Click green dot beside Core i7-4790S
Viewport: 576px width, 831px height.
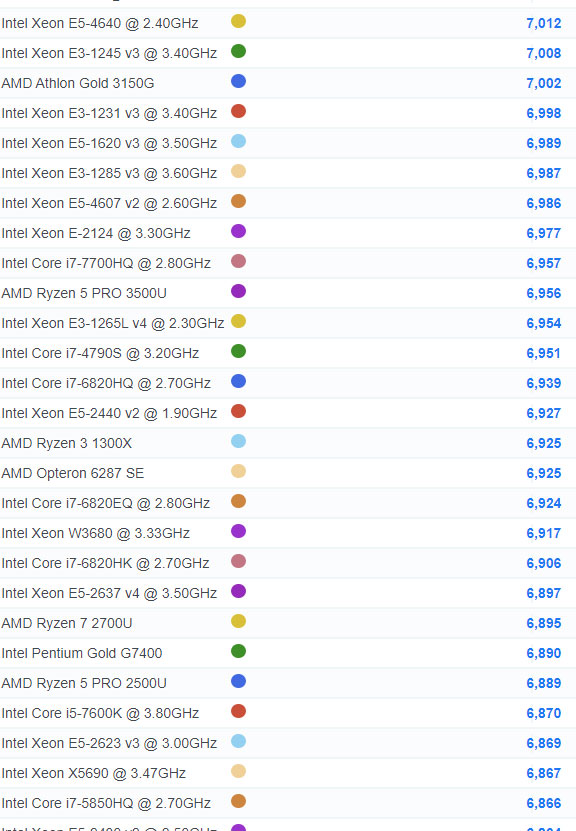click(x=238, y=351)
